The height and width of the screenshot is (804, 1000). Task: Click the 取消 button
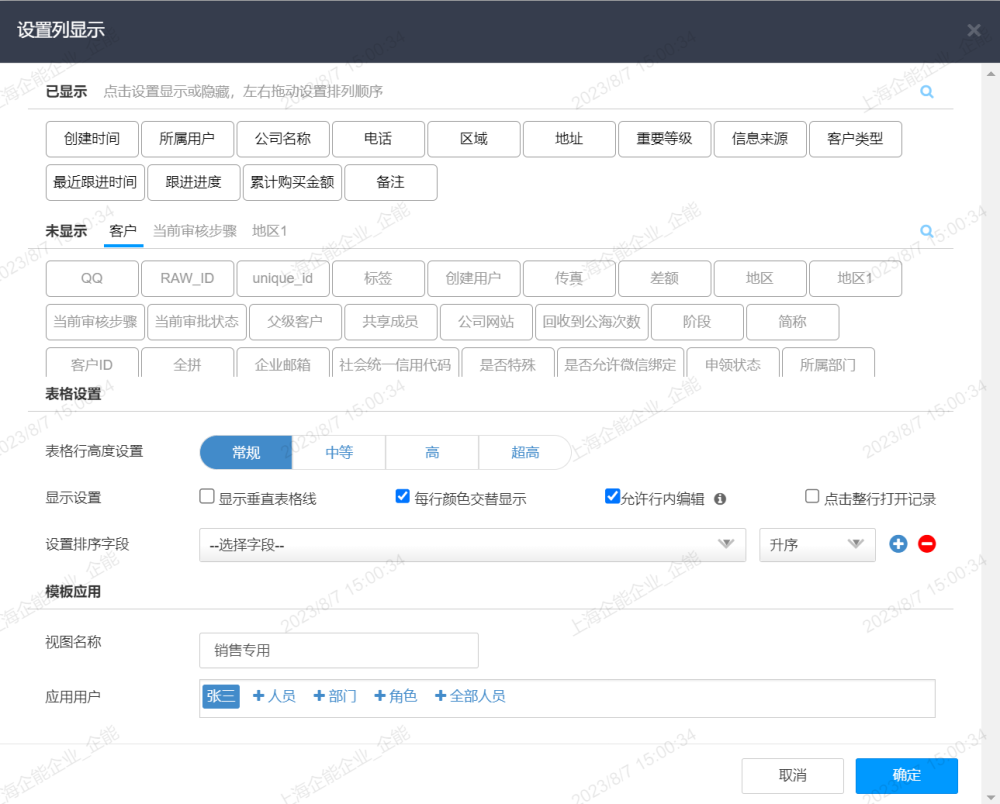click(793, 775)
